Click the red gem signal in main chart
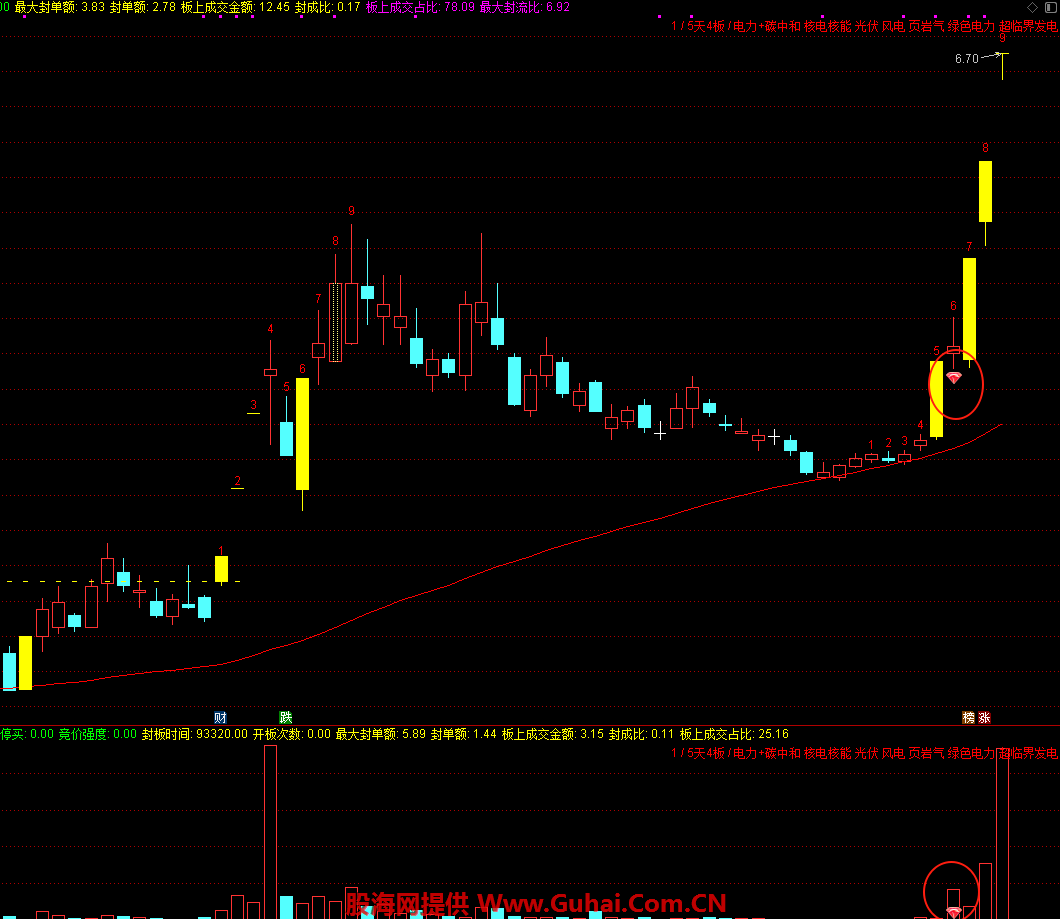1060x919 pixels. tap(953, 377)
